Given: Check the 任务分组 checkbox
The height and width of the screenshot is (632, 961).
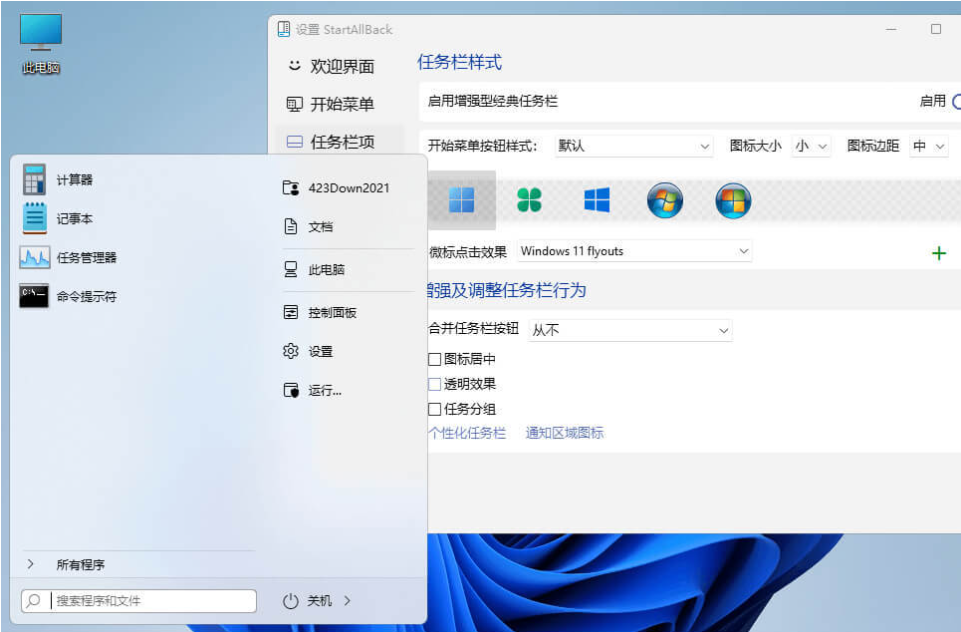Looking at the screenshot, I should pyautogui.click(x=435, y=409).
